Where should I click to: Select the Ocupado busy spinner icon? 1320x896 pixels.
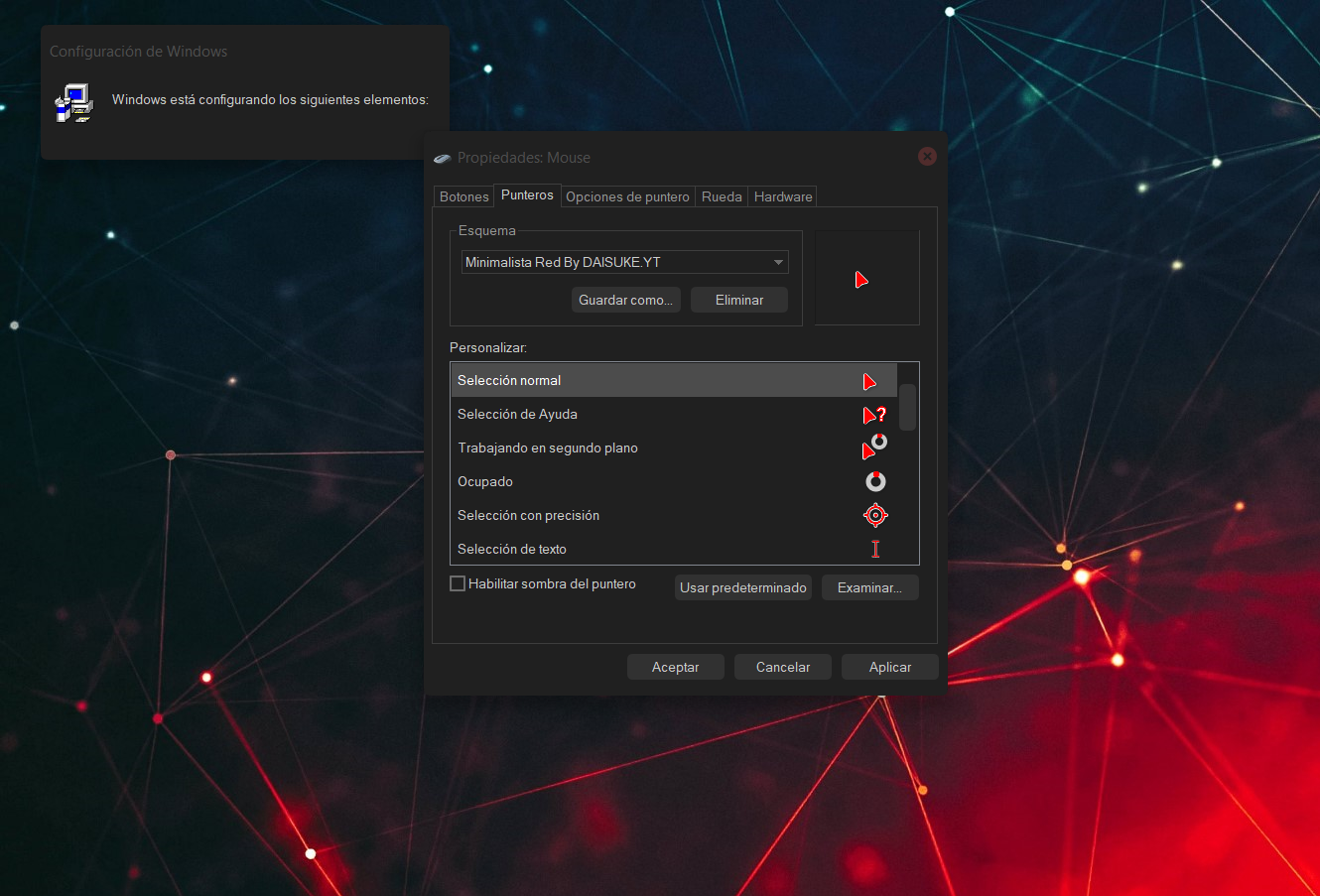click(874, 481)
